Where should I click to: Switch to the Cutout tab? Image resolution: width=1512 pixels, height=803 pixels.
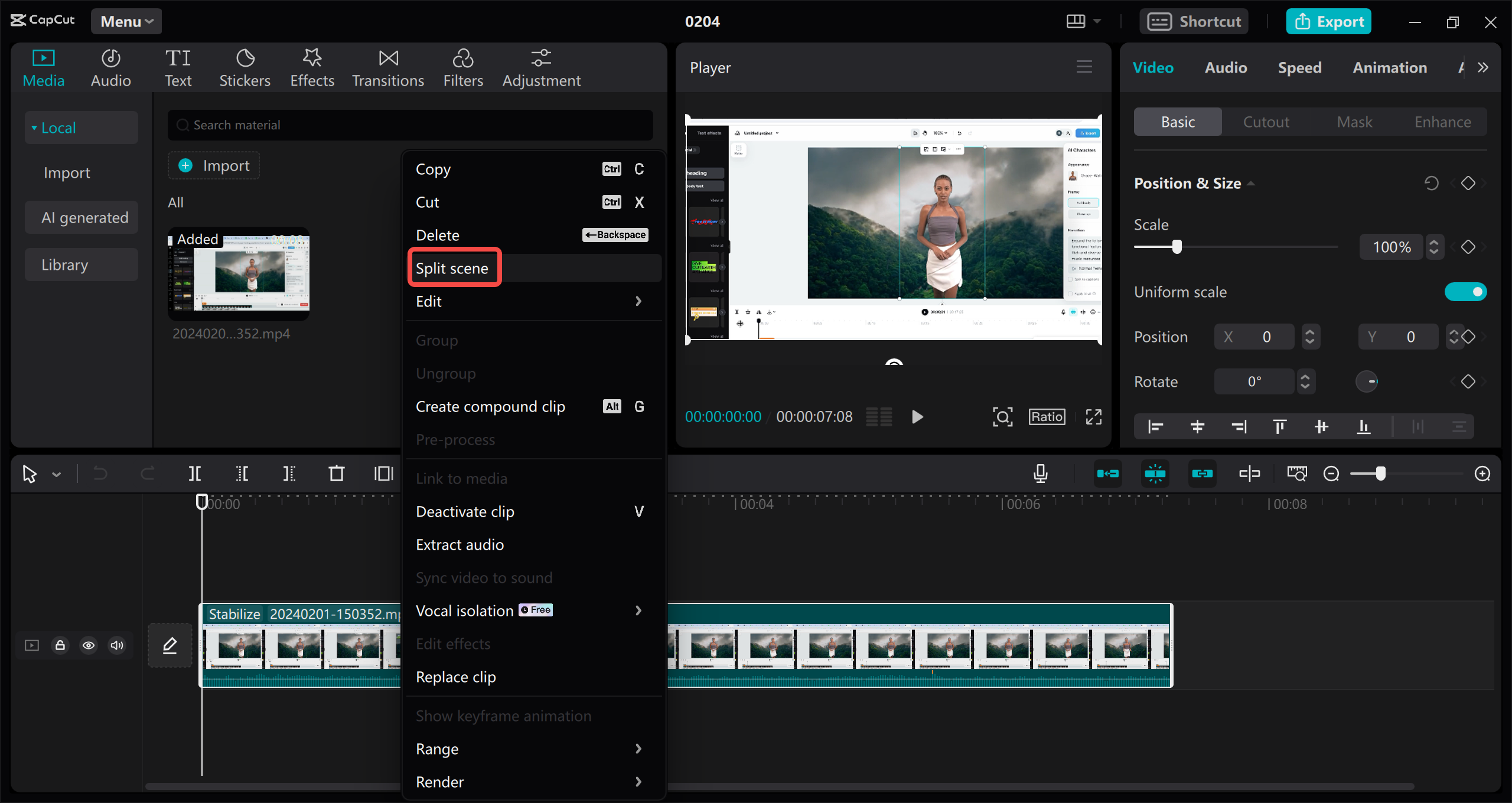coord(1266,122)
